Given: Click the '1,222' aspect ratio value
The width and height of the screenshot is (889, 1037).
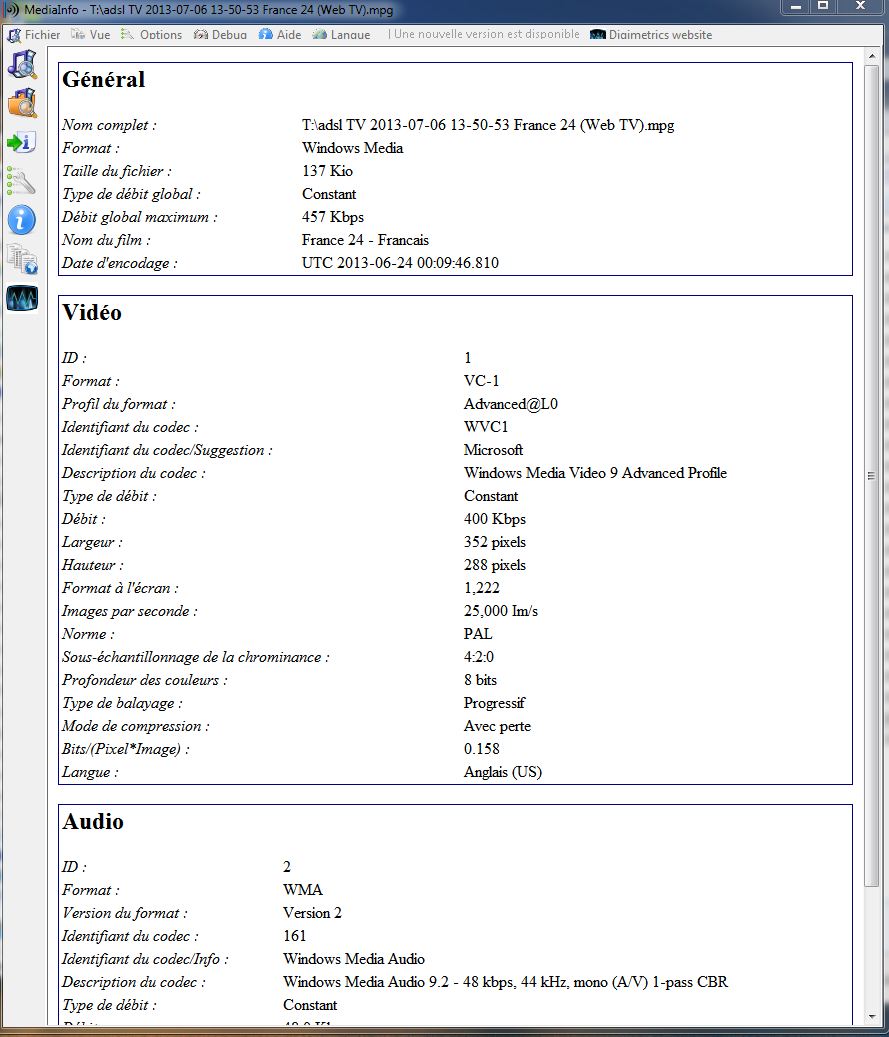Looking at the screenshot, I should [x=482, y=588].
